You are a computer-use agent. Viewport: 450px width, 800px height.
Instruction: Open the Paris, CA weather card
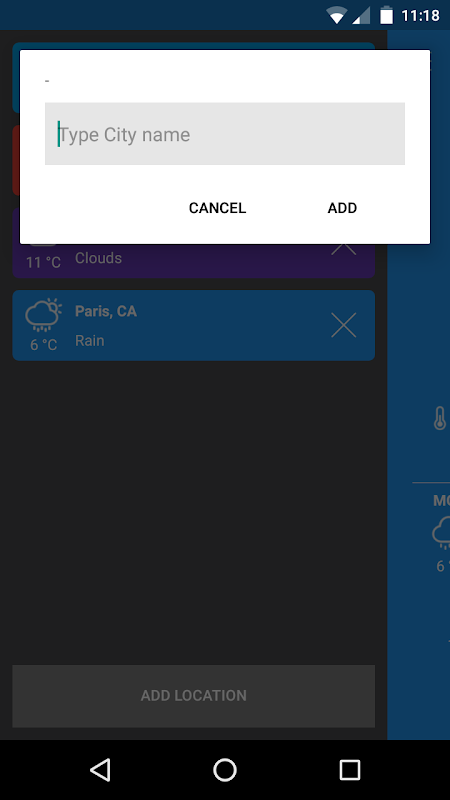(x=193, y=325)
